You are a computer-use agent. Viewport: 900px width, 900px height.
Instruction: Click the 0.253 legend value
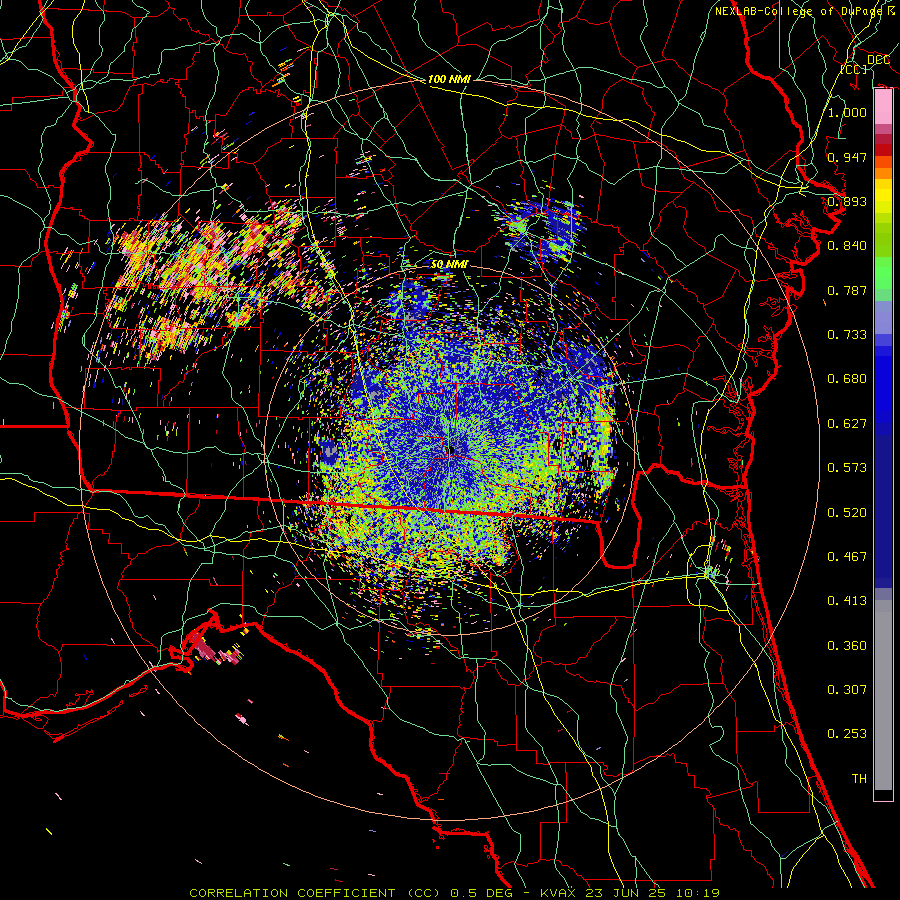tap(847, 734)
